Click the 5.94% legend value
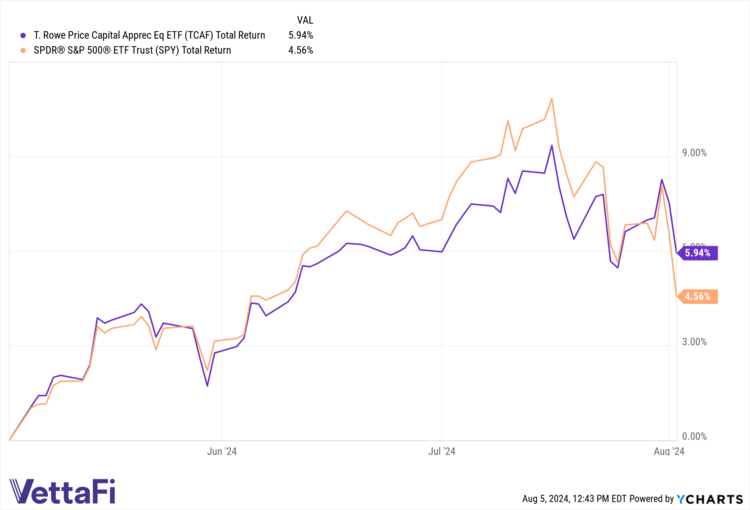Image resolution: width=750 pixels, height=510 pixels. coord(299,35)
